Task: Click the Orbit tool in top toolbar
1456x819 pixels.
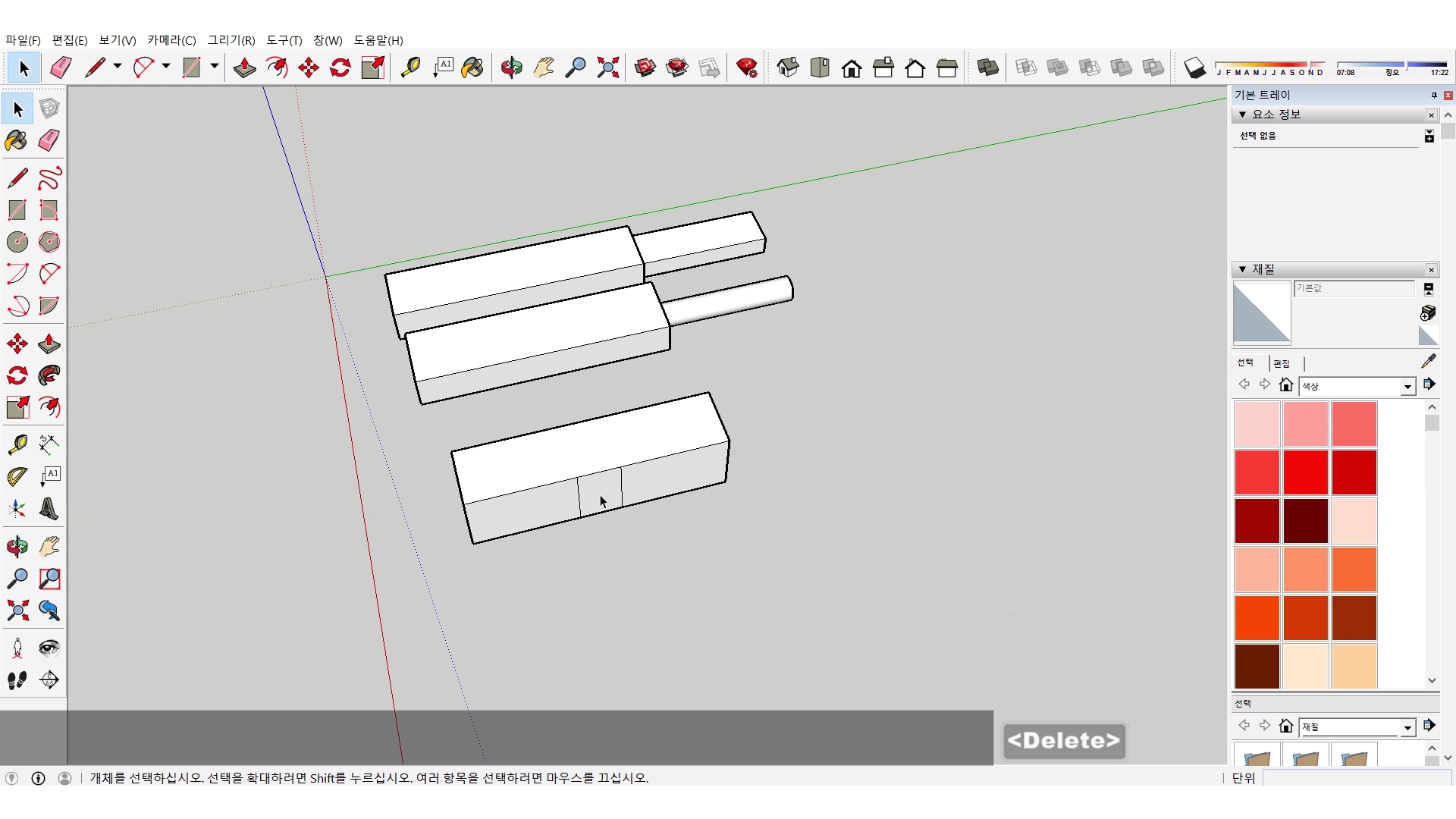Action: click(511, 67)
